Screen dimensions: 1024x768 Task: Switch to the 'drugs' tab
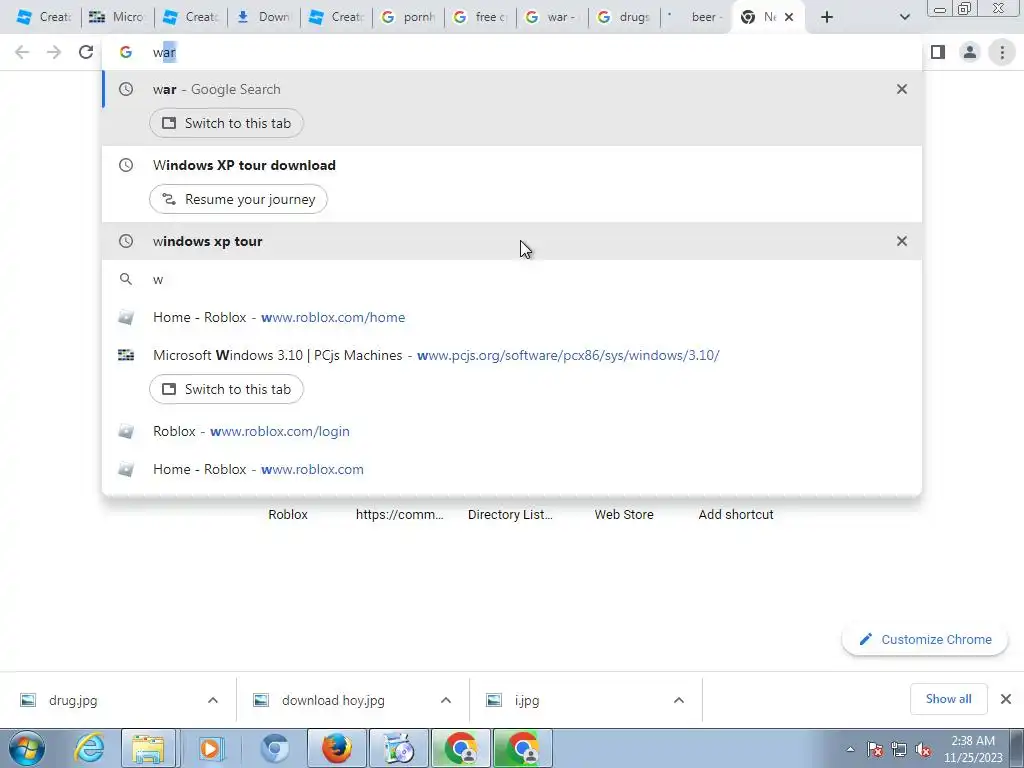click(x=624, y=17)
